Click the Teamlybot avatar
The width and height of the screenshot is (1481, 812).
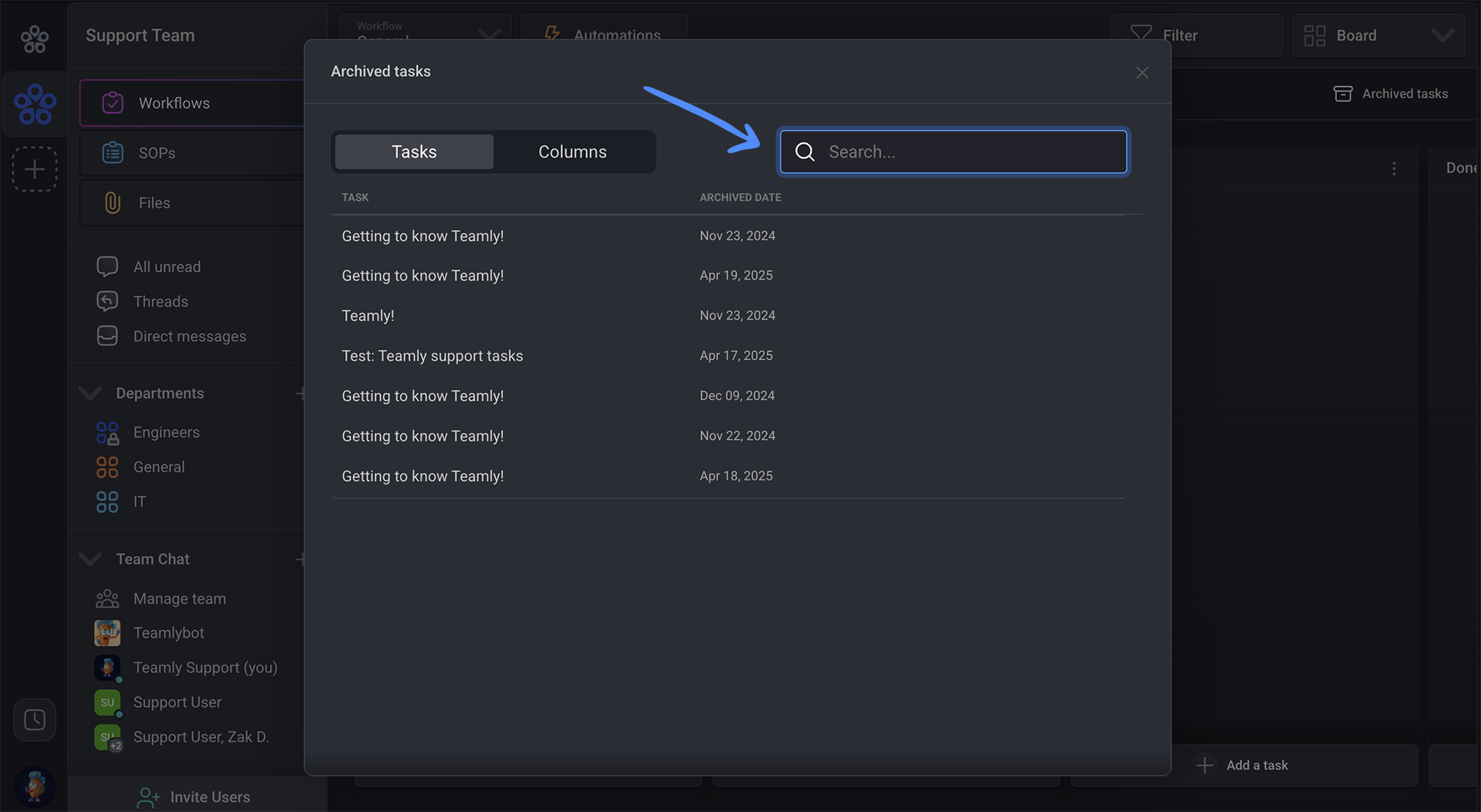107,633
